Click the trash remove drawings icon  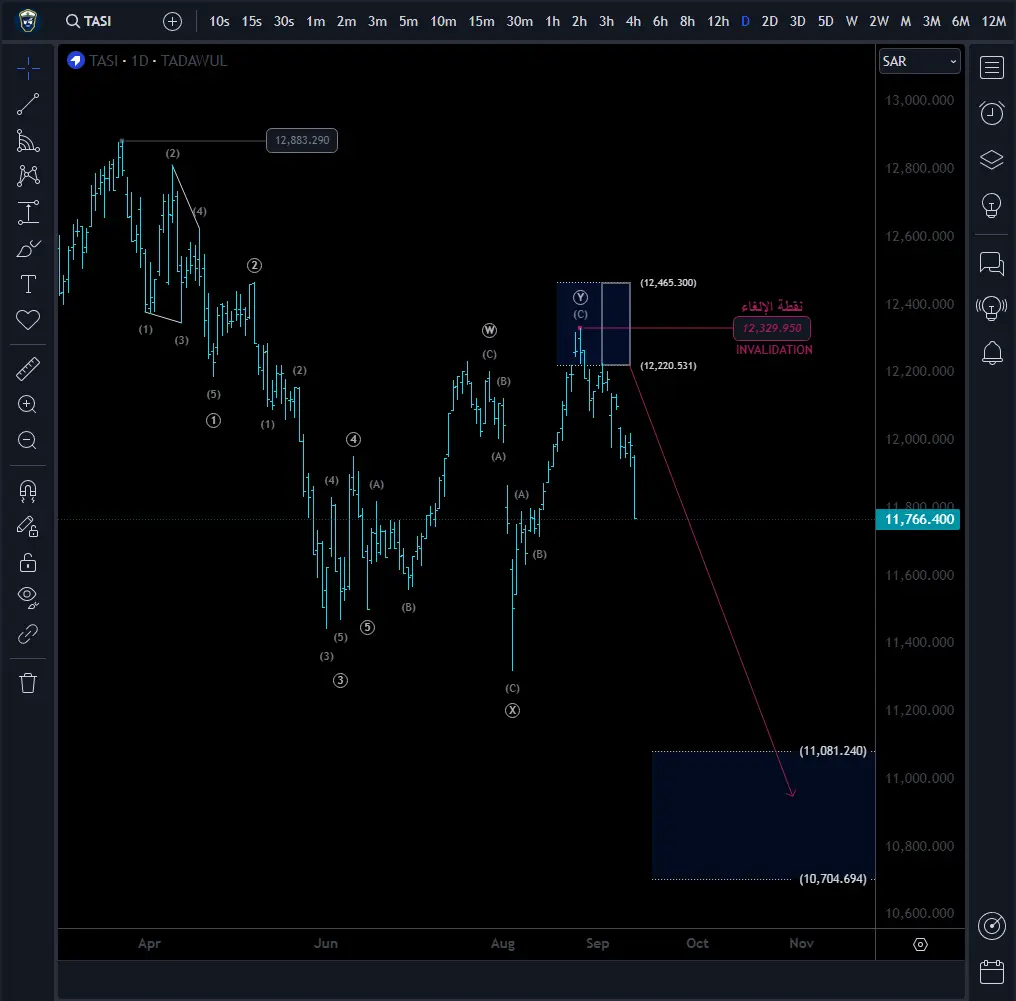(x=28, y=683)
